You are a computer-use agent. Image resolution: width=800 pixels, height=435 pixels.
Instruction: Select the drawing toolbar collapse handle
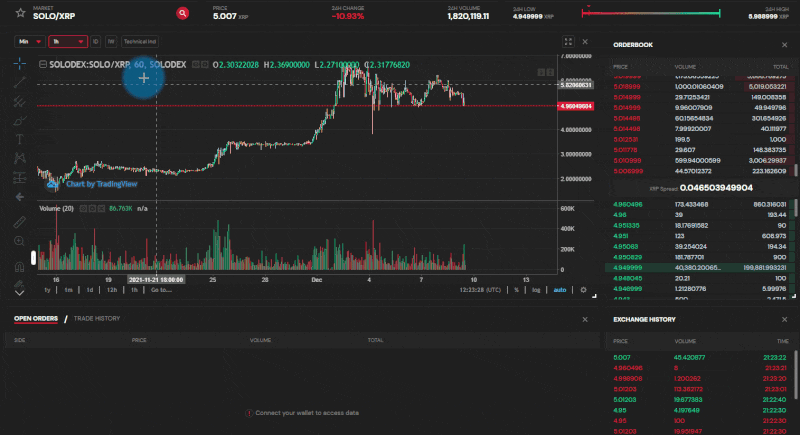(34, 258)
